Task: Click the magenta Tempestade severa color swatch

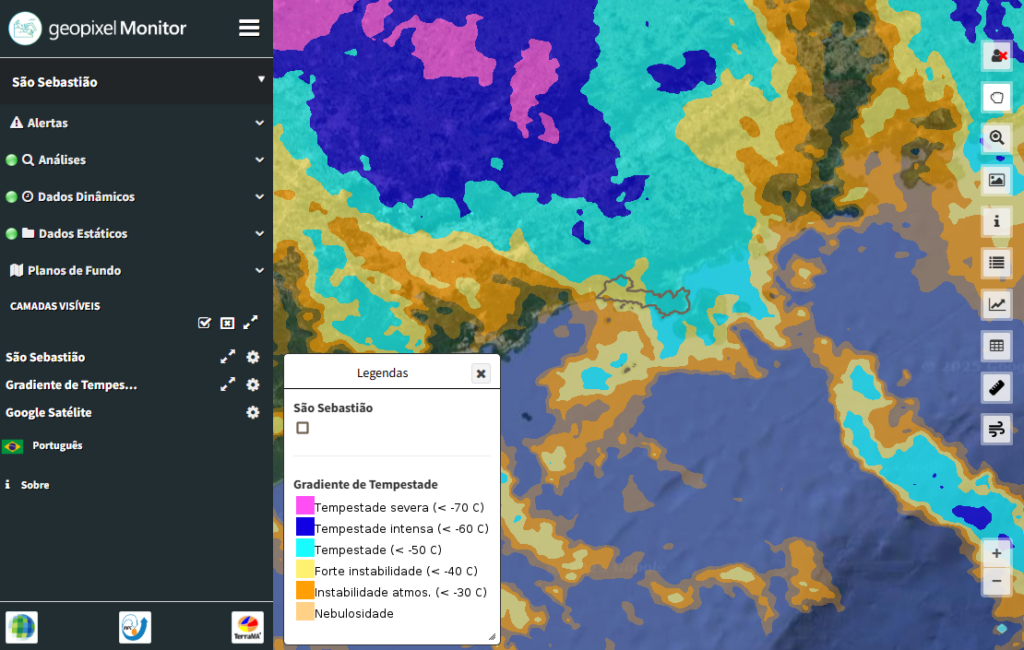Action: pyautogui.click(x=305, y=506)
